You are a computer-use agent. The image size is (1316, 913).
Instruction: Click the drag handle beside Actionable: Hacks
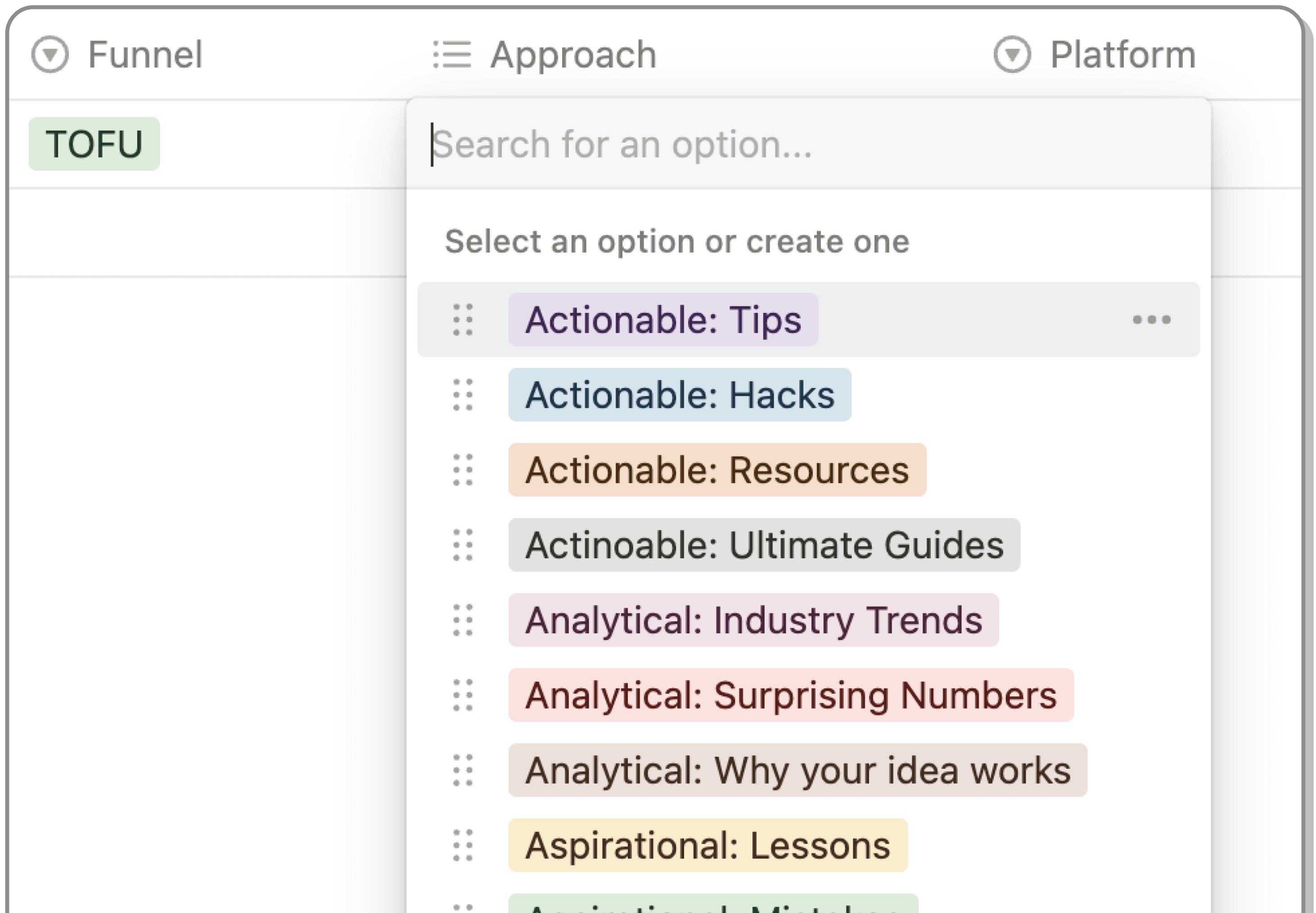point(463,395)
